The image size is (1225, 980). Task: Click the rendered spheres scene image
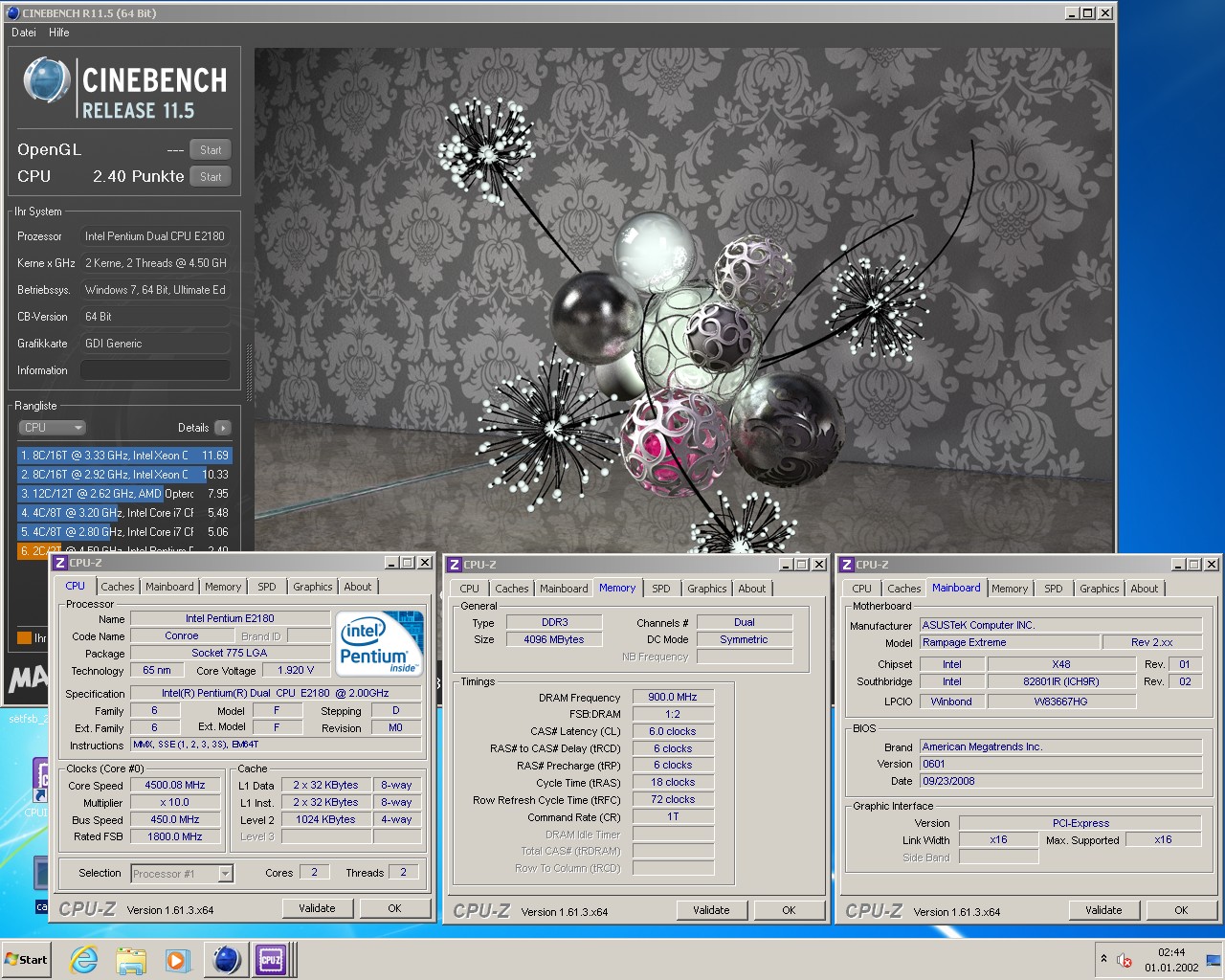coord(684,300)
